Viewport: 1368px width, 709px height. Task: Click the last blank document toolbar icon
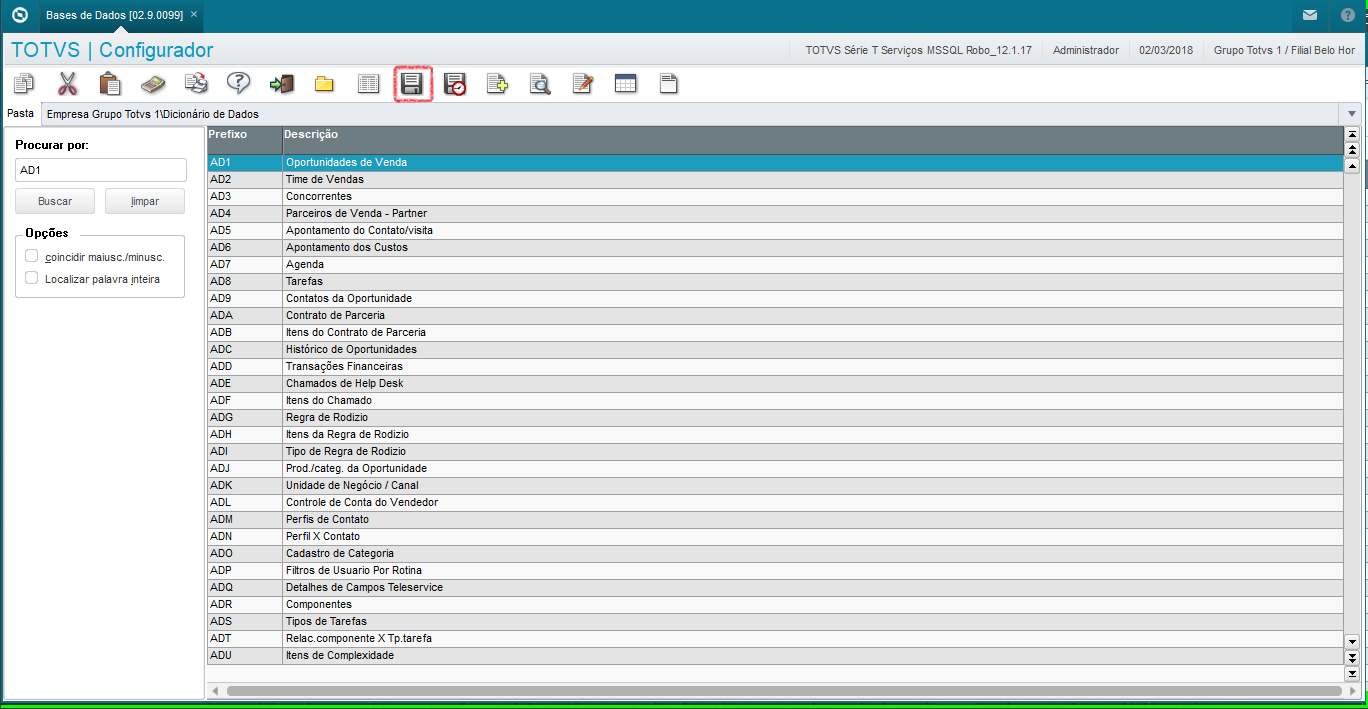(x=668, y=84)
